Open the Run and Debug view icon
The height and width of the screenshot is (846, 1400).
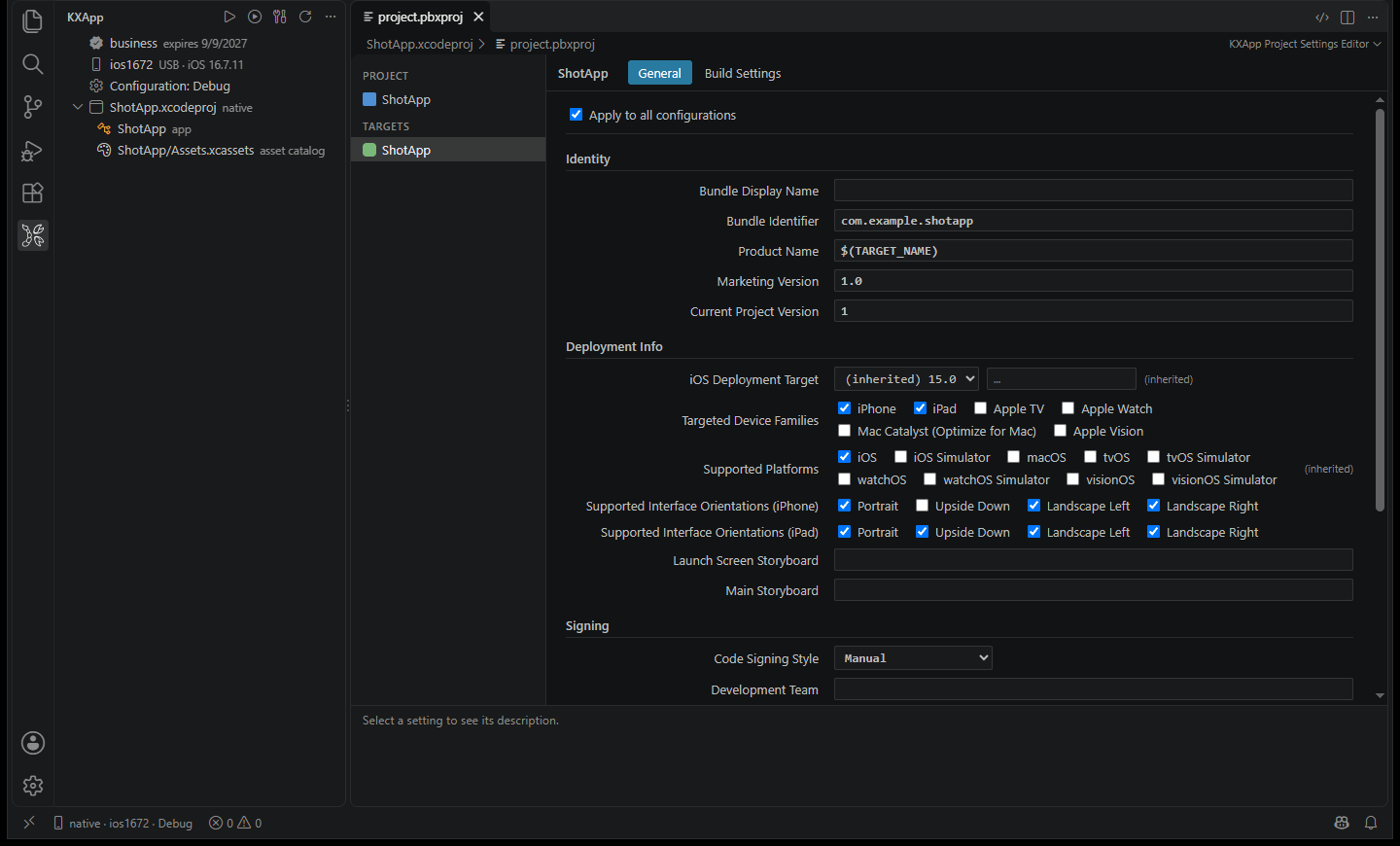[32, 151]
